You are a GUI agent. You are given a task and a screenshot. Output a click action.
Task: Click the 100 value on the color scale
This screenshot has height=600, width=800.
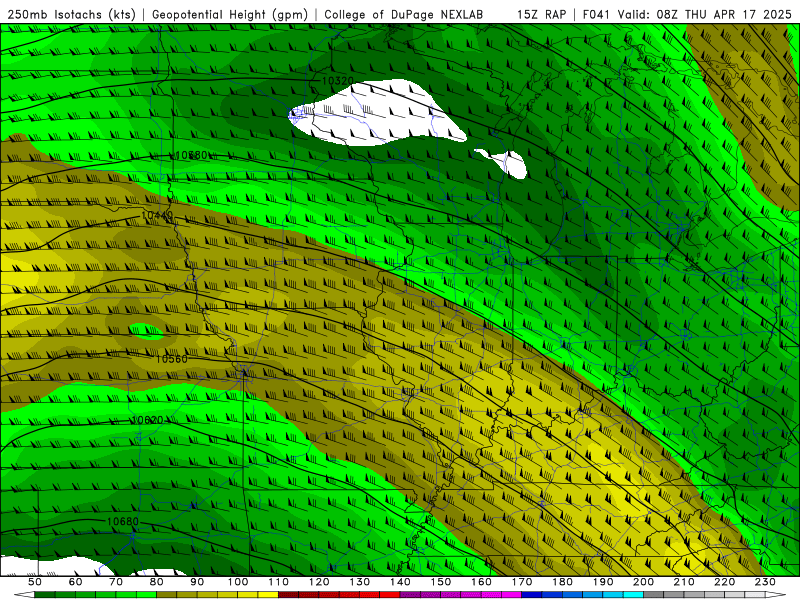click(238, 582)
